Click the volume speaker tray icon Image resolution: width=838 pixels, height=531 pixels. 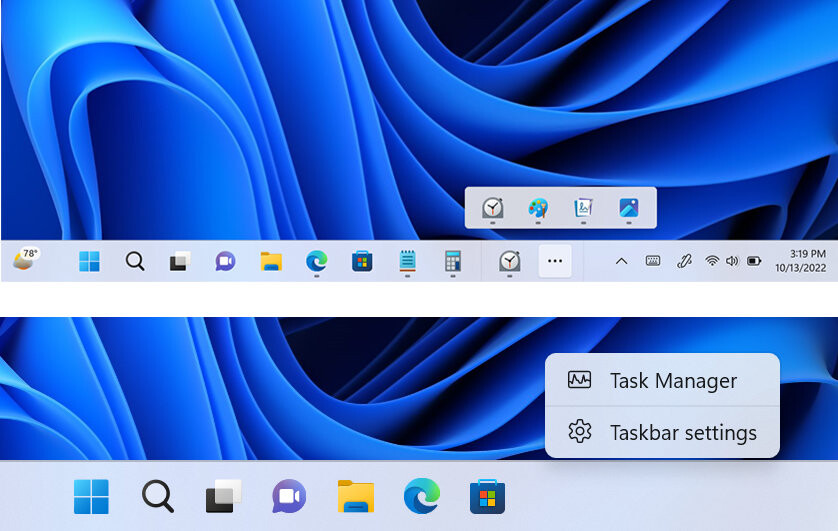tap(732, 261)
